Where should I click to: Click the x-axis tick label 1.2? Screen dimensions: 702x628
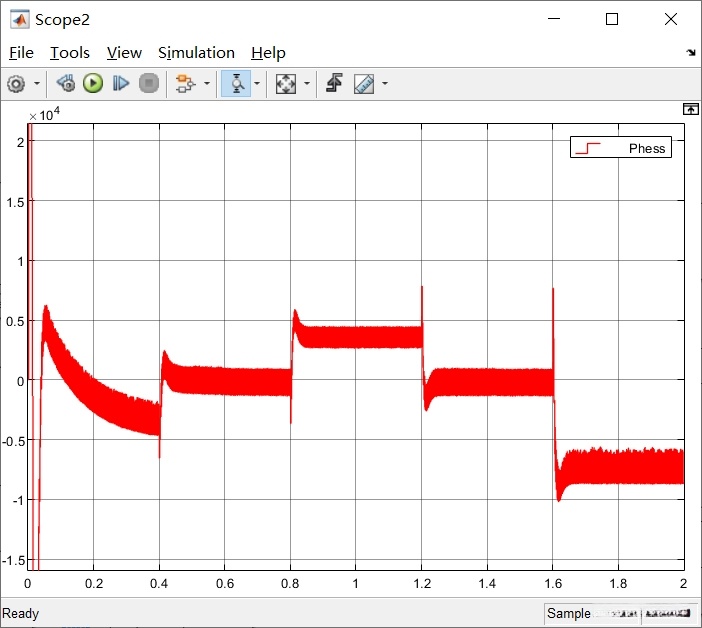tap(422, 583)
